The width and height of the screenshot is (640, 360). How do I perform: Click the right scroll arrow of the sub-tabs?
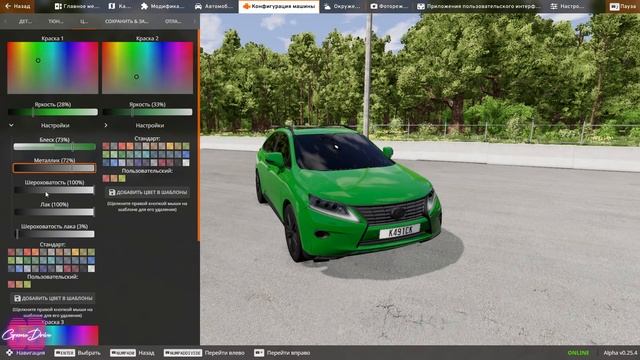[194, 21]
